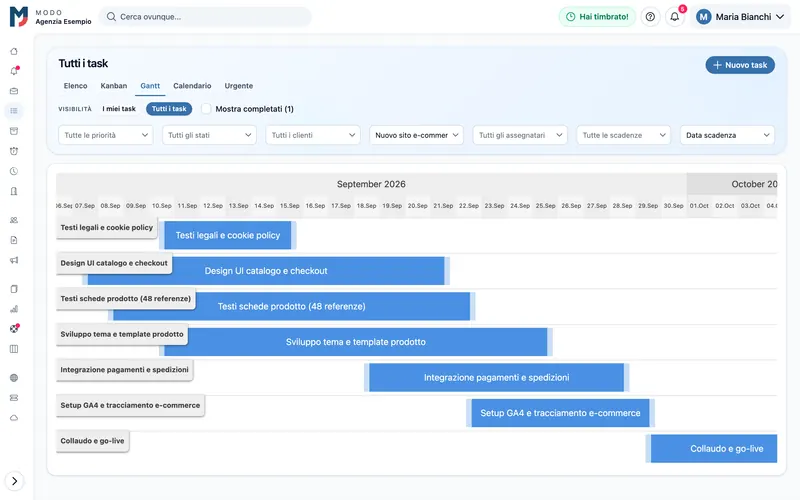Image resolution: width=800 pixels, height=500 pixels.
Task: Open the help question mark icon
Action: click(x=650, y=17)
